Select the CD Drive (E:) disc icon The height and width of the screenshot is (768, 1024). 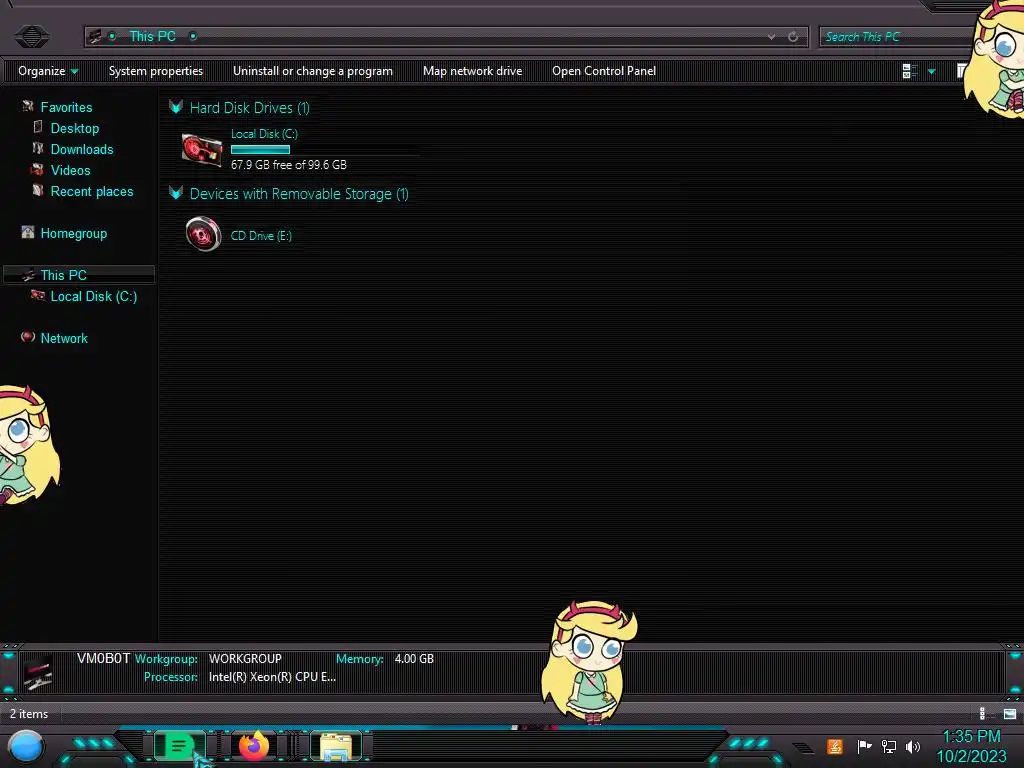coord(203,234)
